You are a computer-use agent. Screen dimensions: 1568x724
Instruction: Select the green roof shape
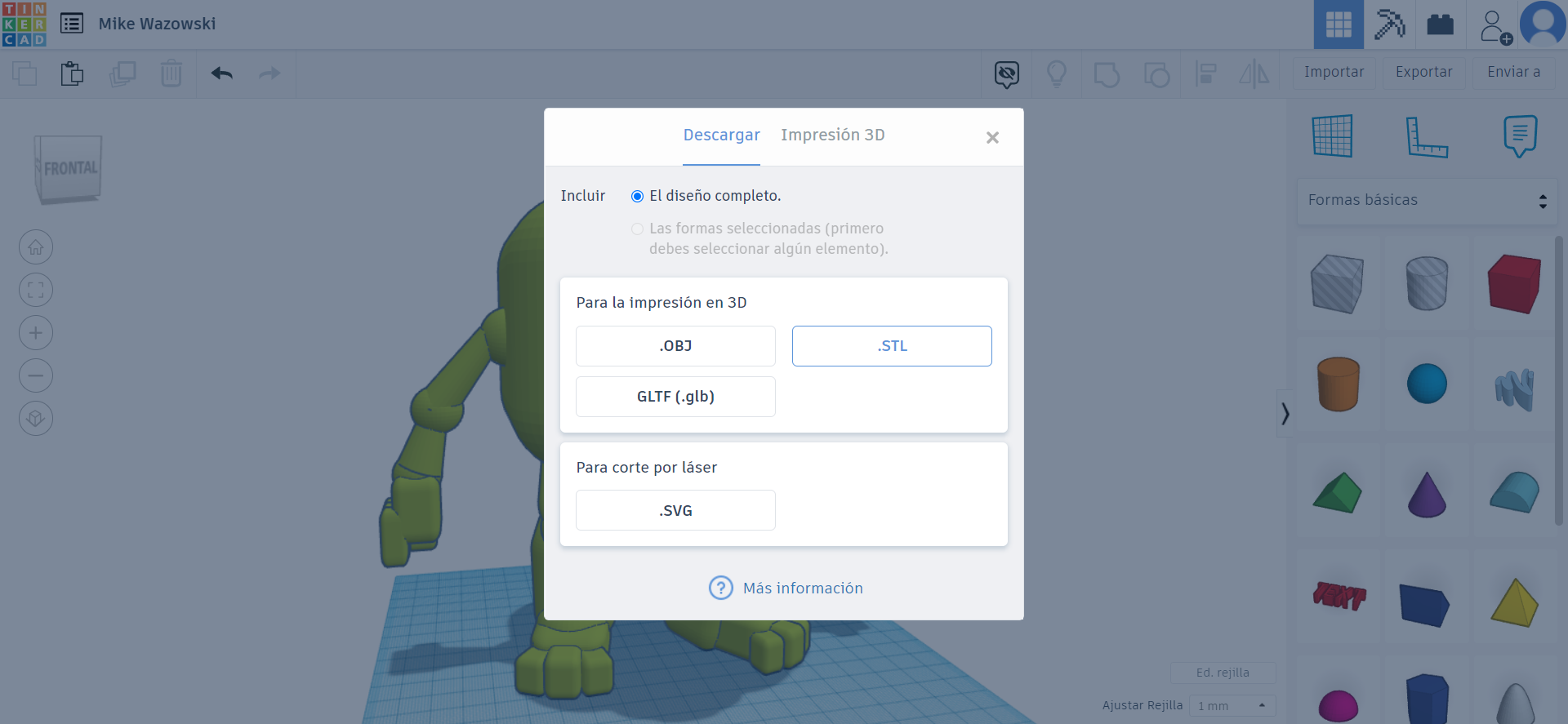(1337, 493)
